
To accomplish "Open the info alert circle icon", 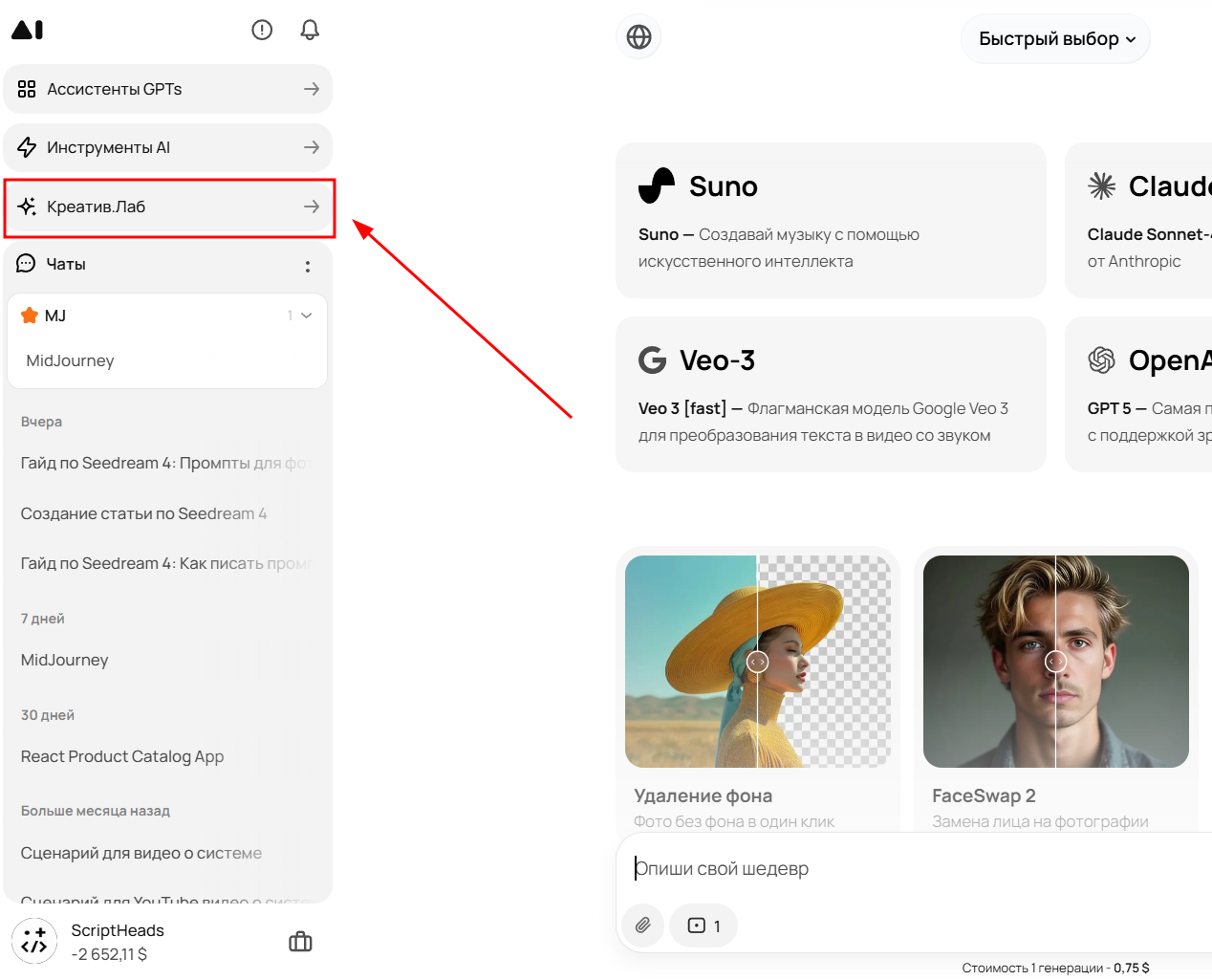I will [x=262, y=30].
